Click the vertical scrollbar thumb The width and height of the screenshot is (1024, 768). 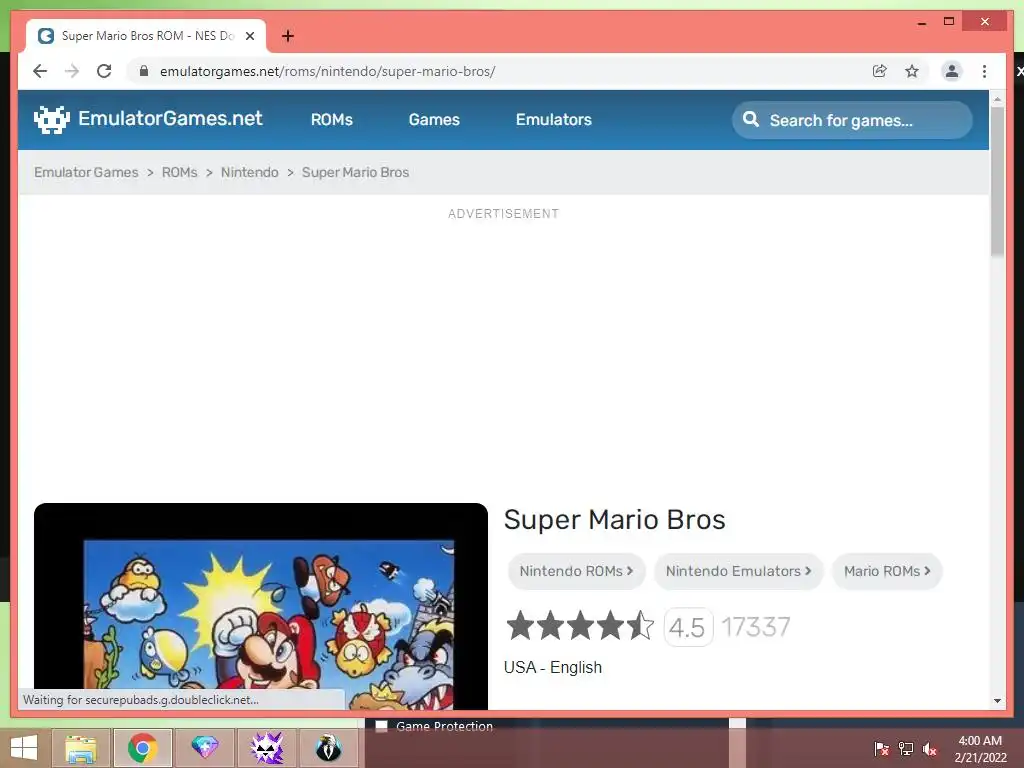coord(997,181)
